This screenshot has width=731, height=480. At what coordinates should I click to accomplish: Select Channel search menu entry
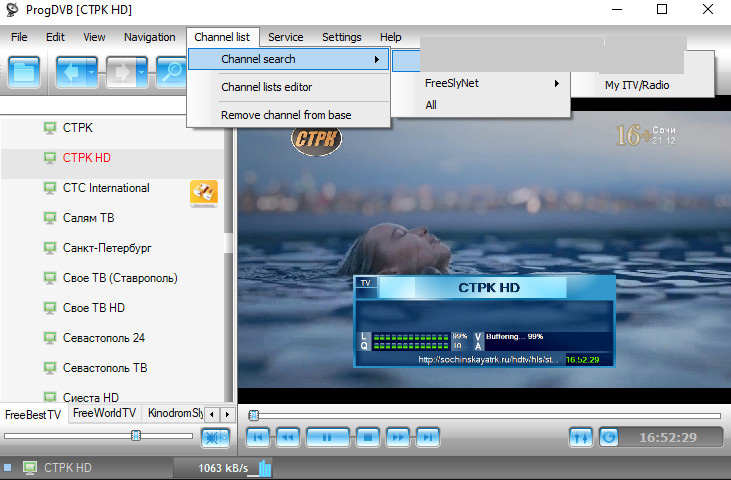289,59
